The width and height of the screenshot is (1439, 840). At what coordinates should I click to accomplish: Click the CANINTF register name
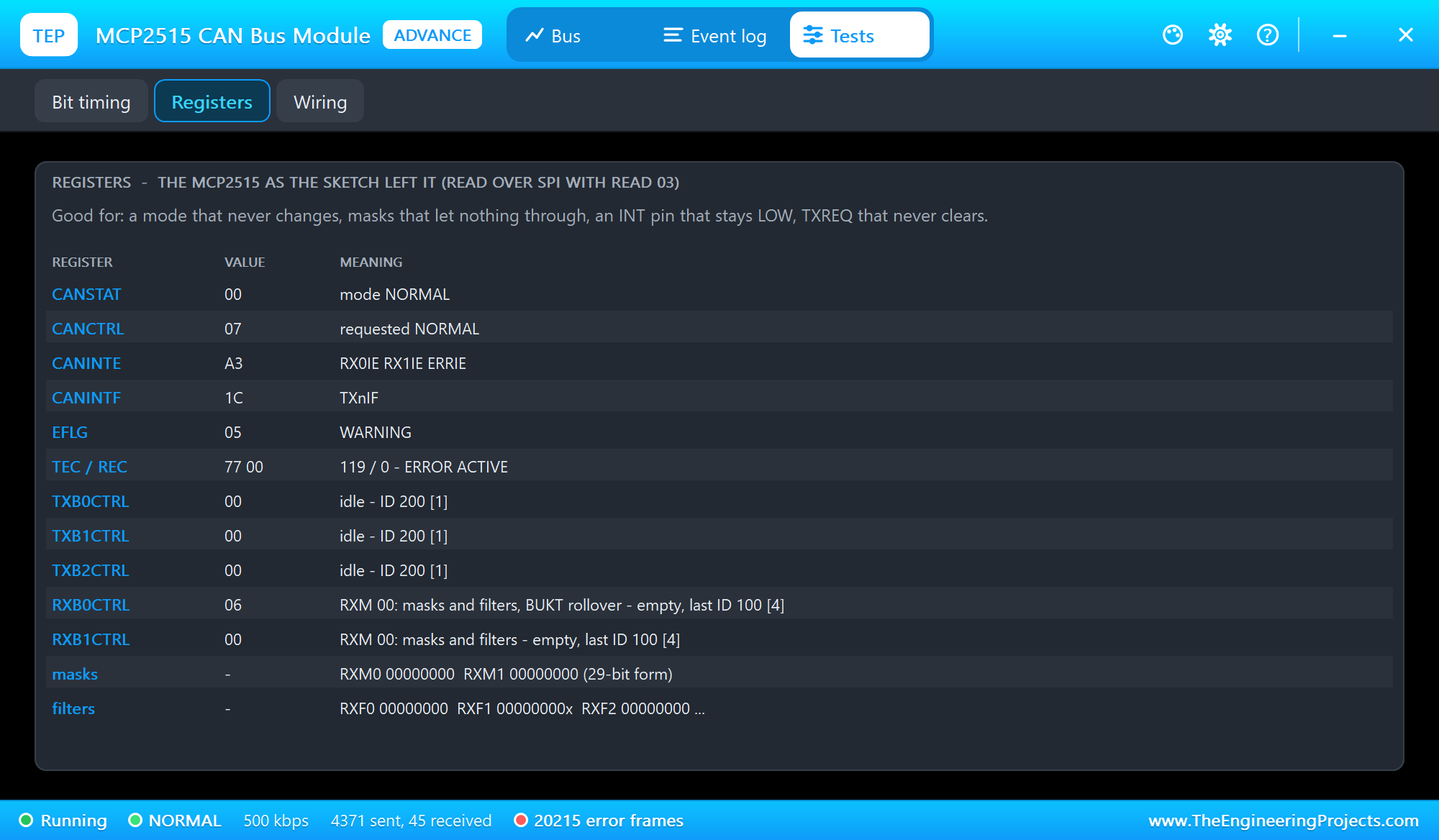86,398
